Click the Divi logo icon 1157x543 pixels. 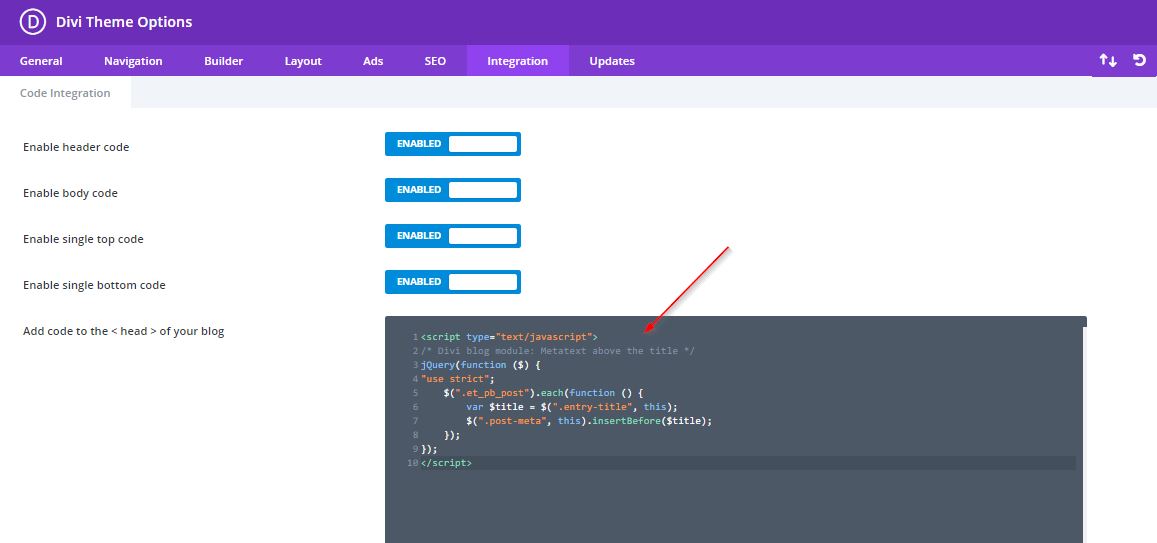[32, 22]
